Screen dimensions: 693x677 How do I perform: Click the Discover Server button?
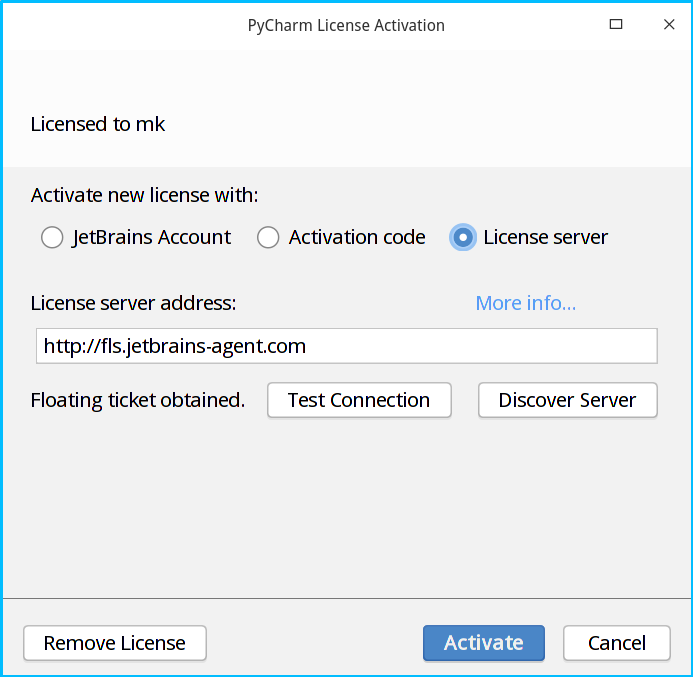(x=567, y=400)
